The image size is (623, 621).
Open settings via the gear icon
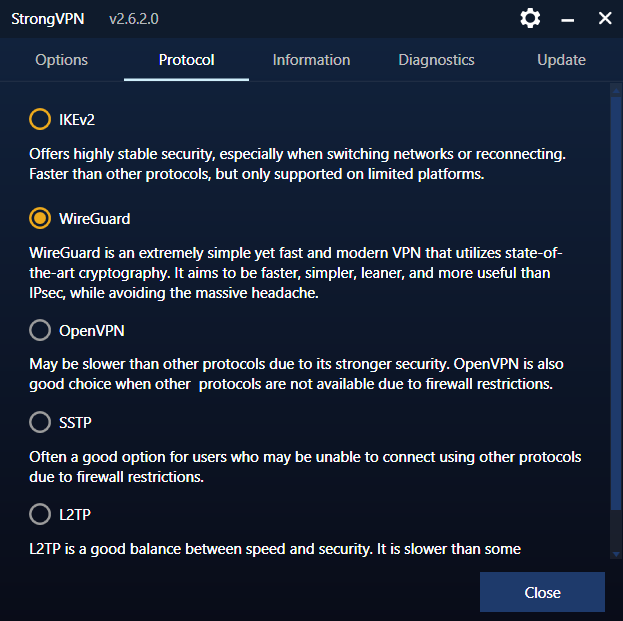pyautogui.click(x=530, y=18)
